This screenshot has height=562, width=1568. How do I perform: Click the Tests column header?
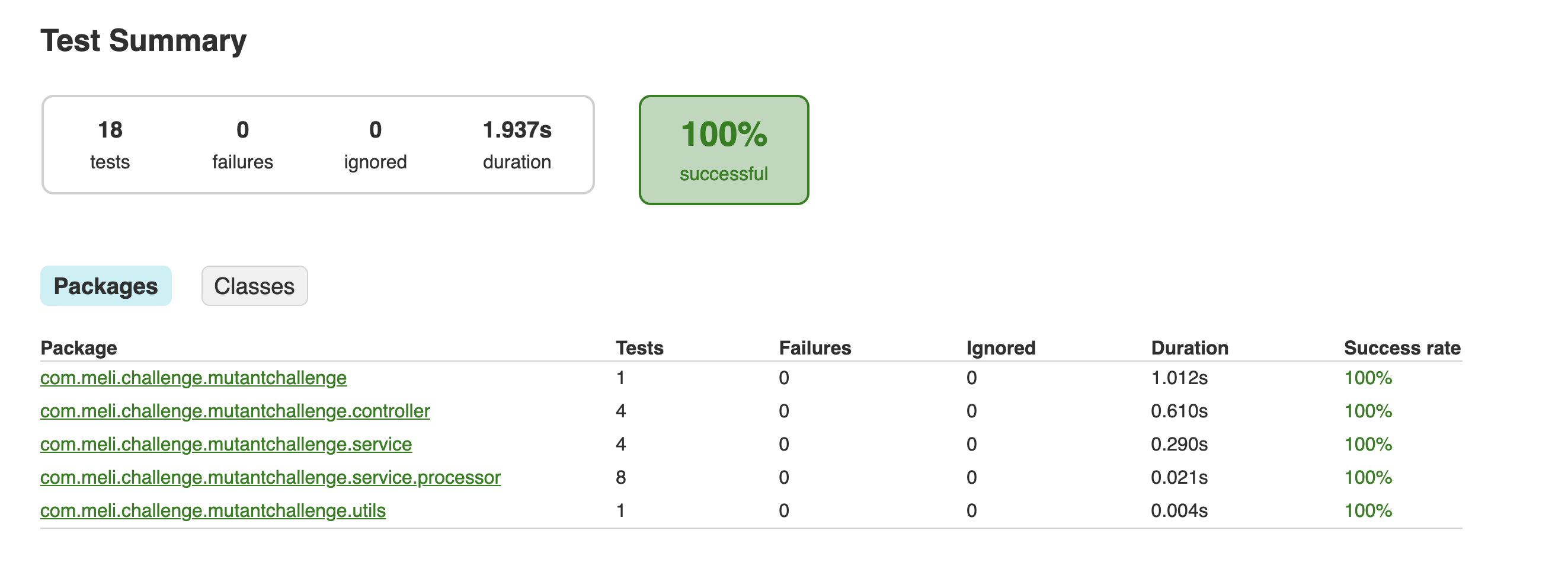click(x=639, y=347)
